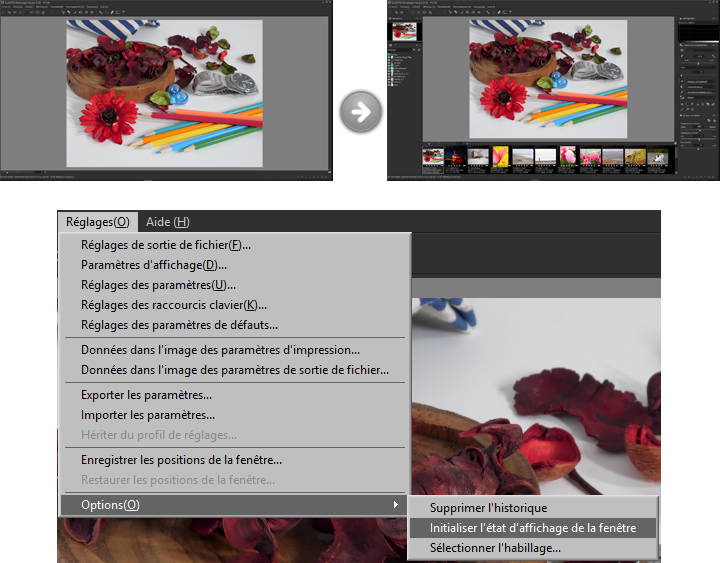Choose Paramètres d'affichage(D) menu entry
This screenshot has width=720, height=563.
point(153,265)
